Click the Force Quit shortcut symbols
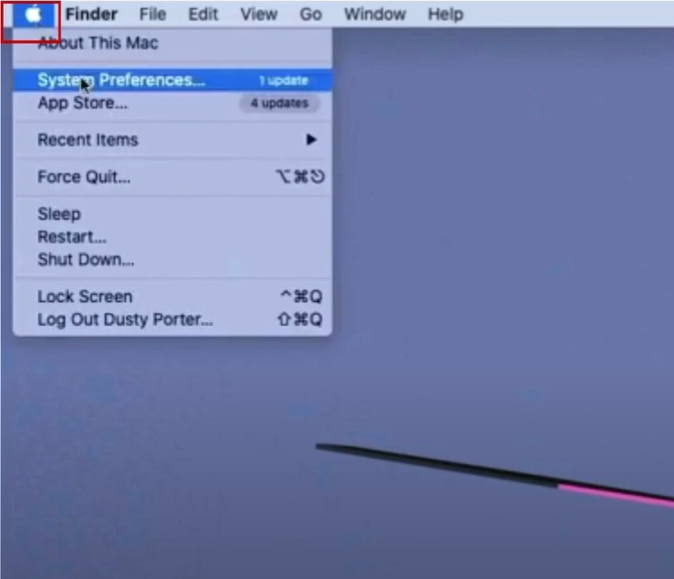This screenshot has width=674, height=579. 300,177
